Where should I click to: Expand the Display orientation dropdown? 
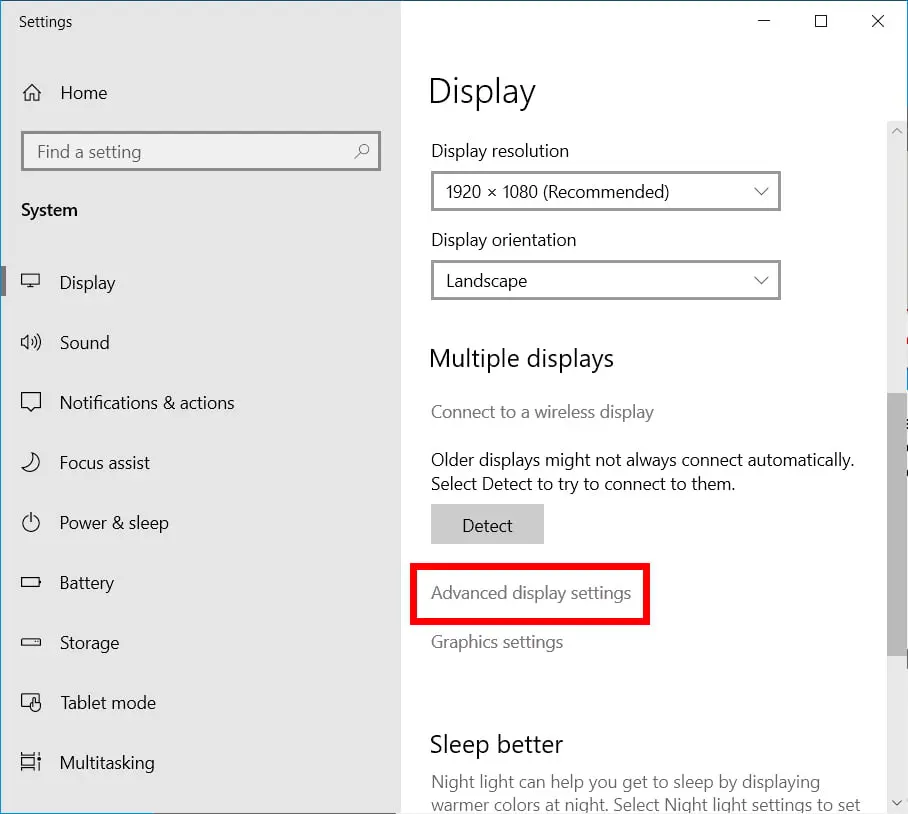pyautogui.click(x=605, y=281)
